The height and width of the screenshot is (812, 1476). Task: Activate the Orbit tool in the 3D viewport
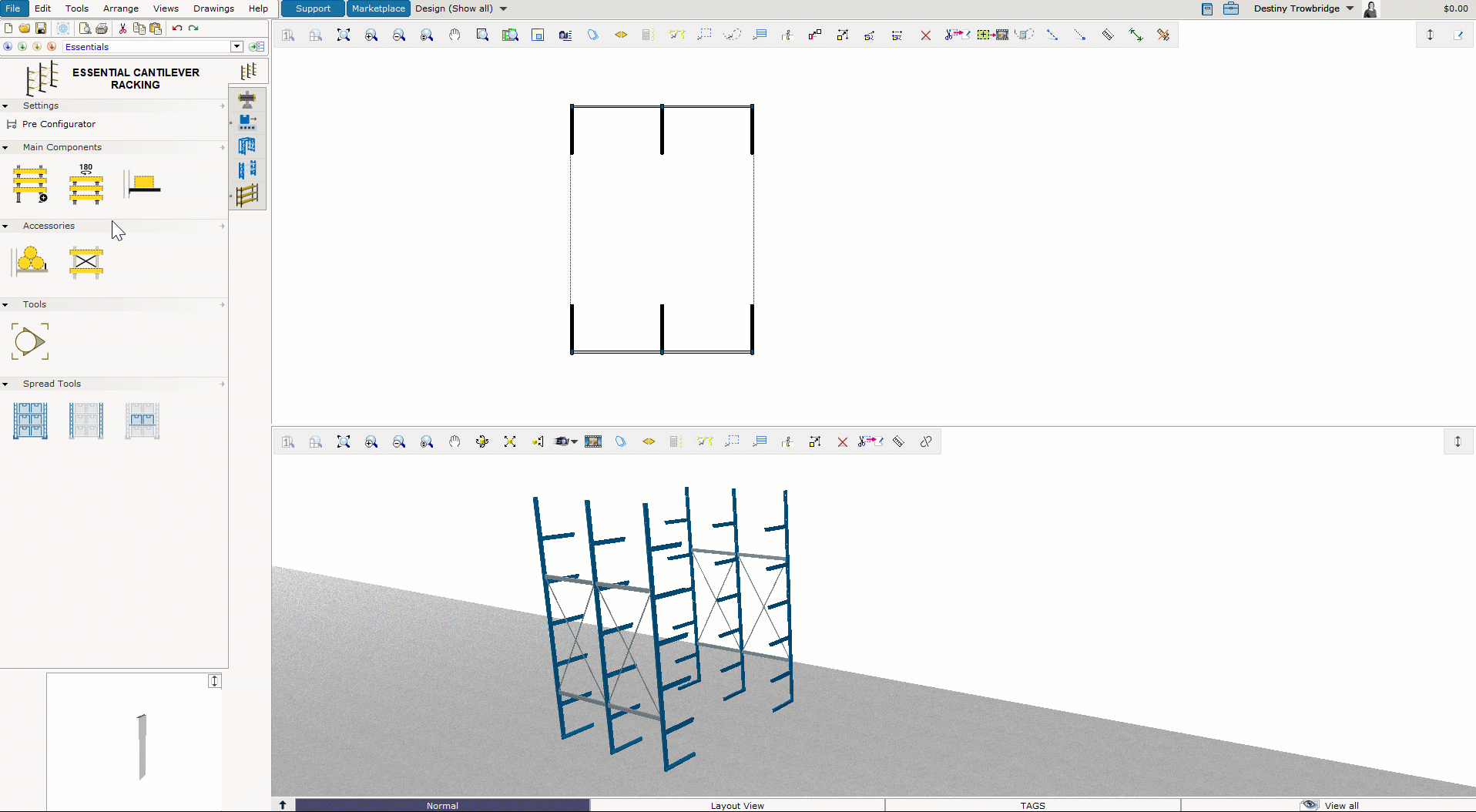[x=482, y=441]
